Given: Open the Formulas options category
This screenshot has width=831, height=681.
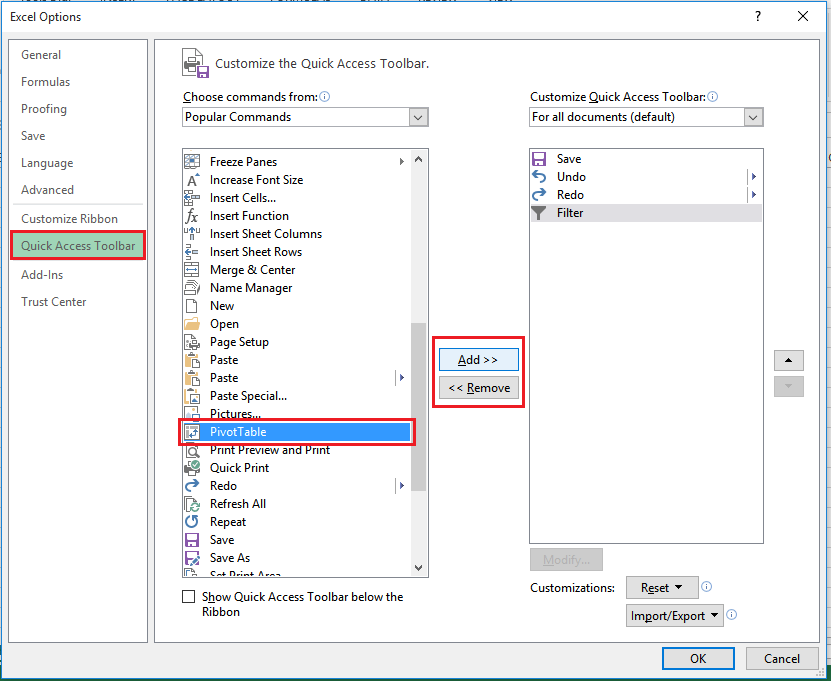Looking at the screenshot, I should [46, 82].
